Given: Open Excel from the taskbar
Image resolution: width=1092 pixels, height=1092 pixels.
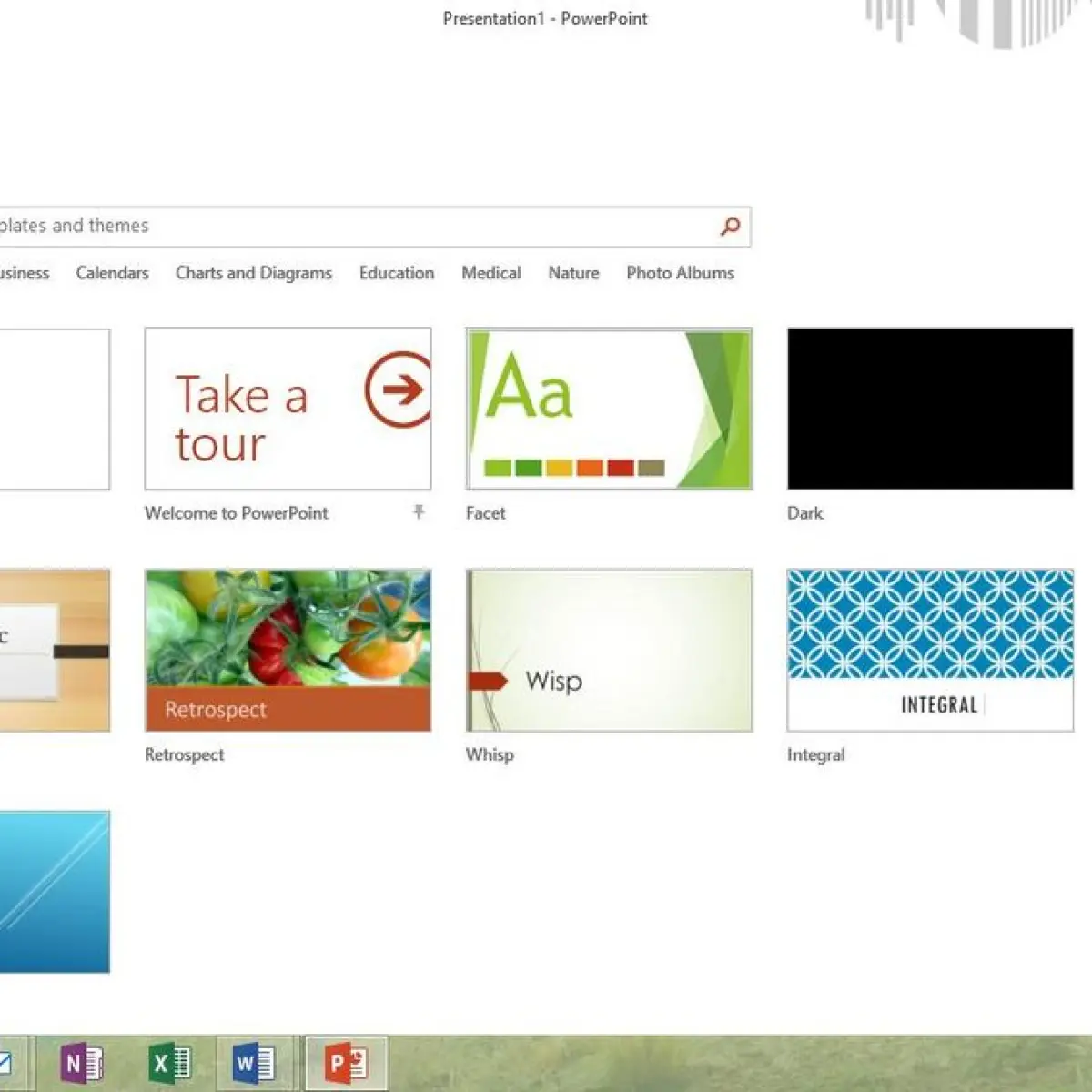Looking at the screenshot, I should coord(169,1063).
